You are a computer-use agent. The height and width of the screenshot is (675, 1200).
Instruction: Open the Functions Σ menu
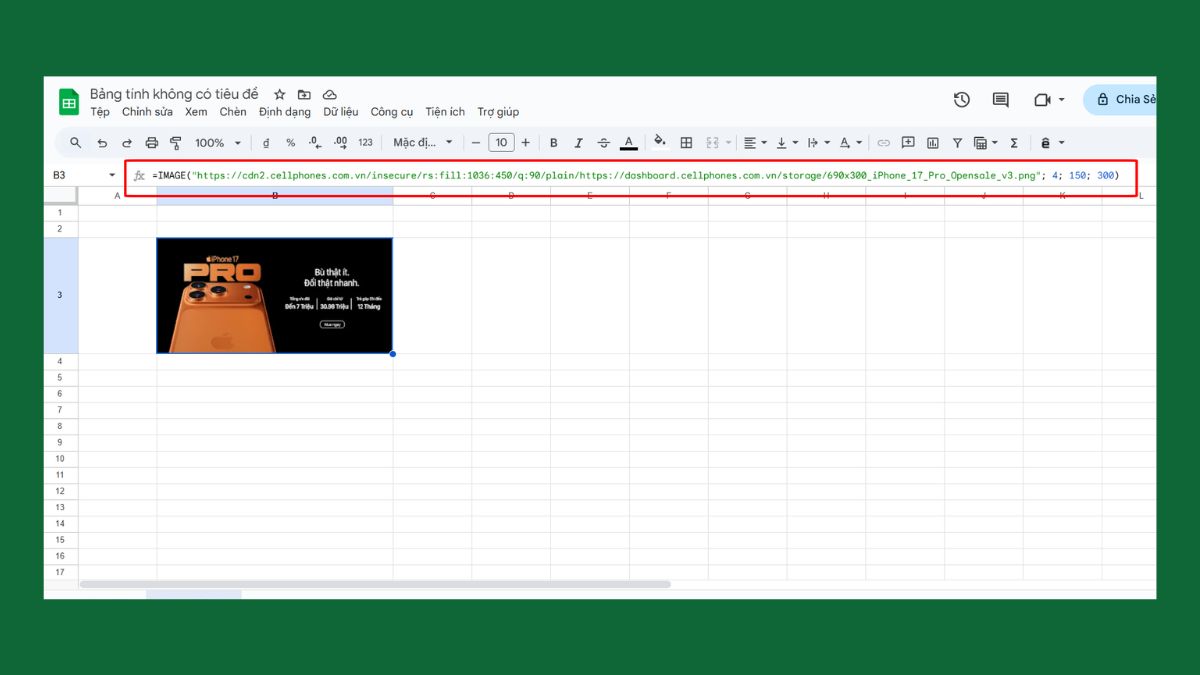coord(1014,142)
